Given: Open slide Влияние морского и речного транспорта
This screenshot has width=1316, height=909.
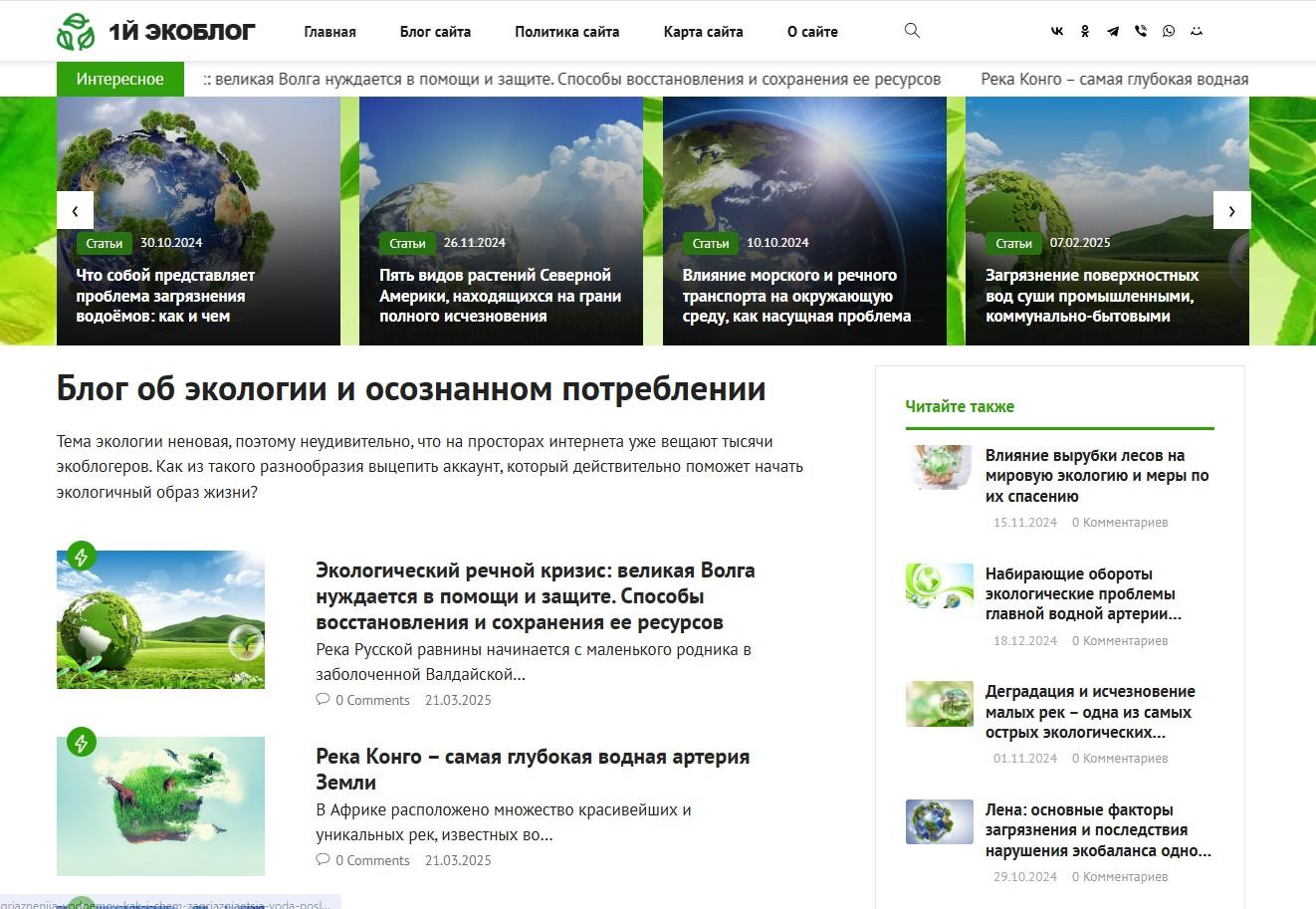Looking at the screenshot, I should (x=796, y=296).
